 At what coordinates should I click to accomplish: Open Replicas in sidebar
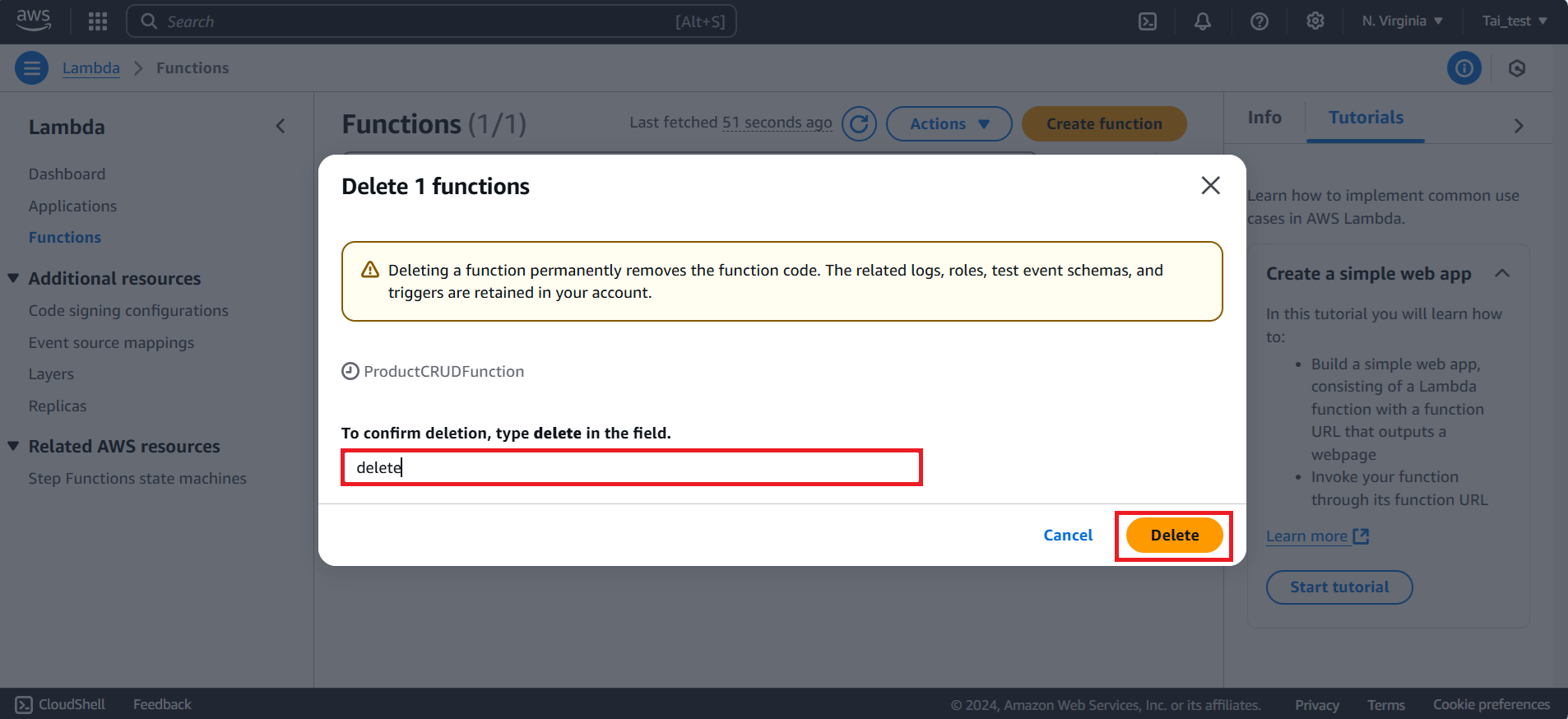click(x=58, y=406)
